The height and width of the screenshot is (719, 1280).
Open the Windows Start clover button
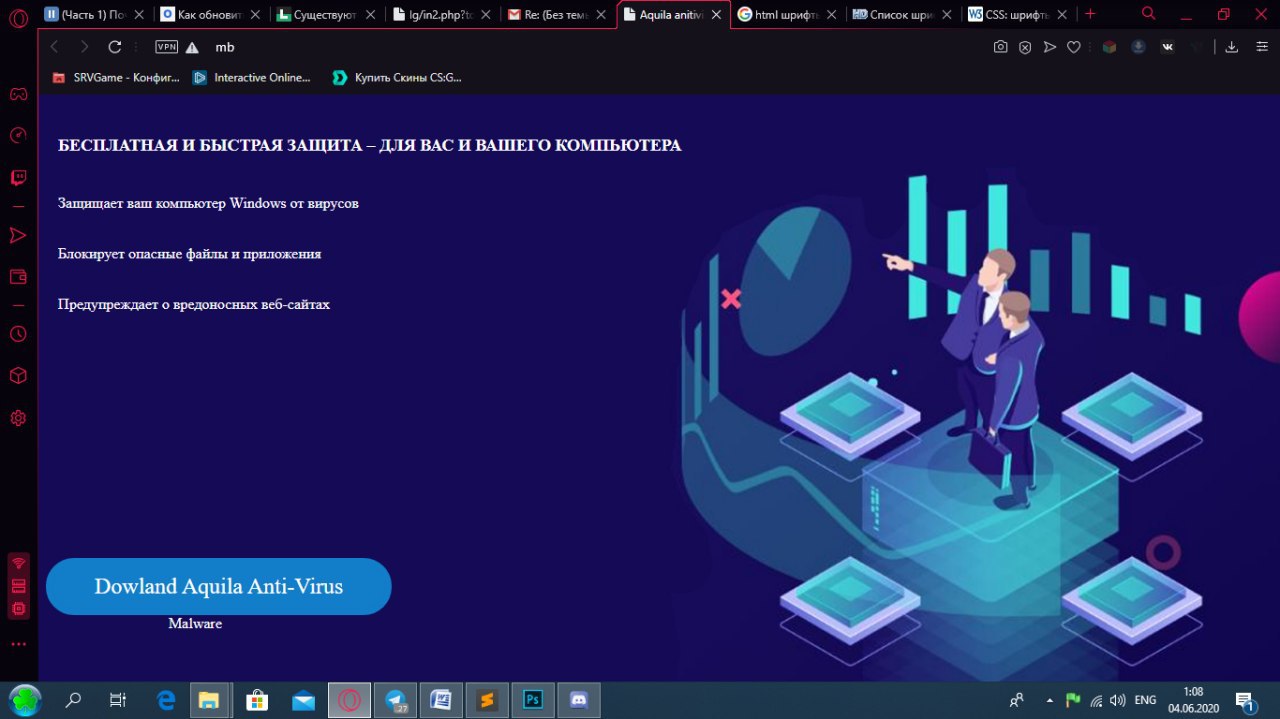[x=25, y=700]
